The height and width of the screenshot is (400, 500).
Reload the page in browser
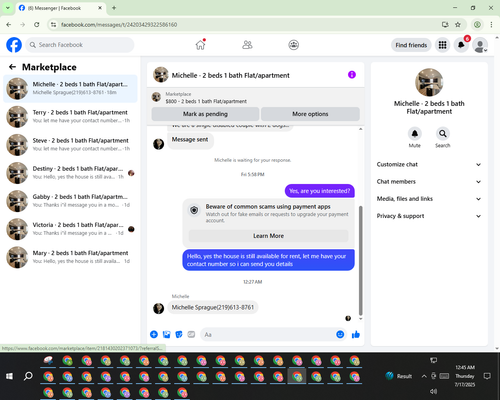point(37,24)
